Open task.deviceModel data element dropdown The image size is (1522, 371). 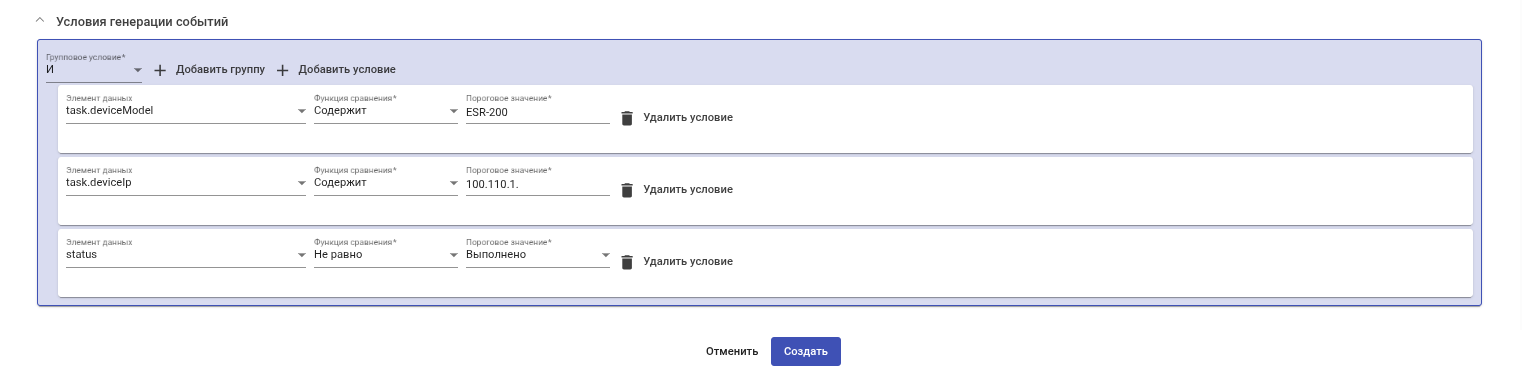click(x=186, y=112)
